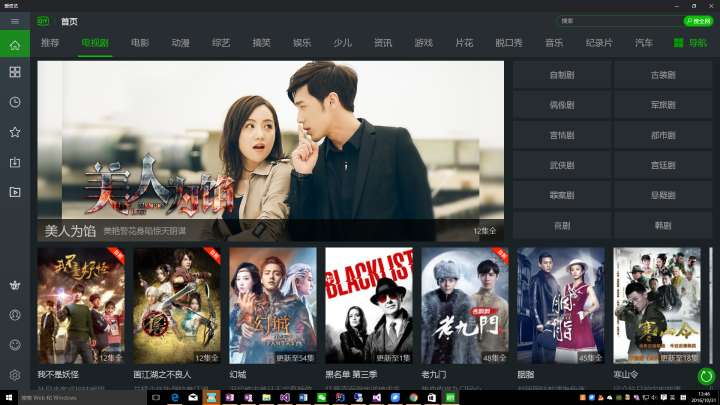Select 武侠剧 category button
This screenshot has width=720, height=405.
(562, 165)
